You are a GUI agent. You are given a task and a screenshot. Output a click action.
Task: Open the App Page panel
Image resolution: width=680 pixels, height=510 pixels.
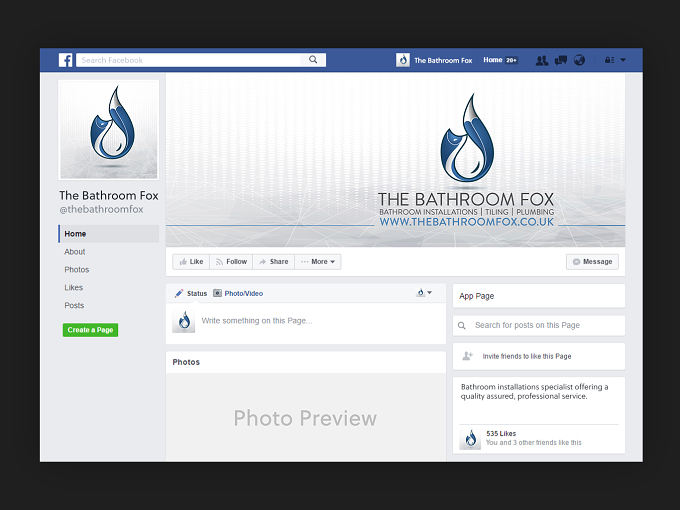[x=539, y=296]
